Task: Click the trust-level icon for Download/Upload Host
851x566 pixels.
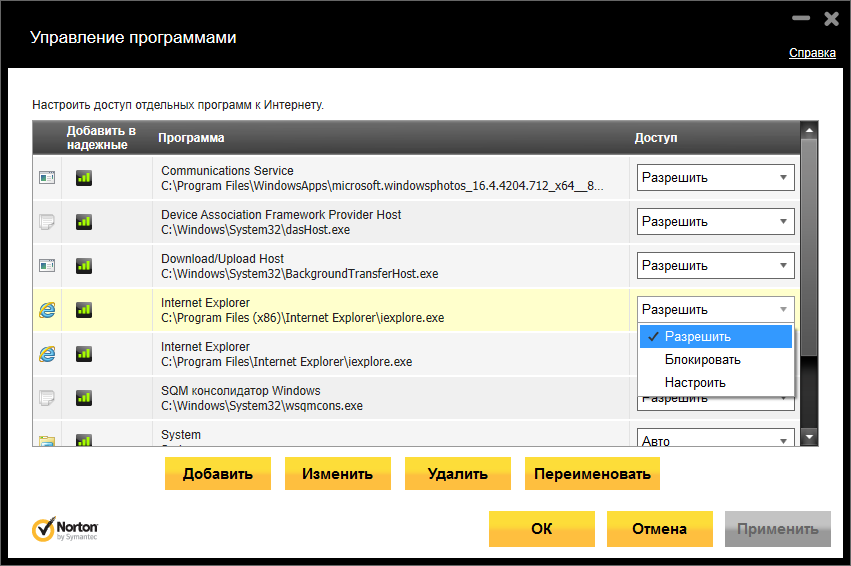Action: coord(84,265)
